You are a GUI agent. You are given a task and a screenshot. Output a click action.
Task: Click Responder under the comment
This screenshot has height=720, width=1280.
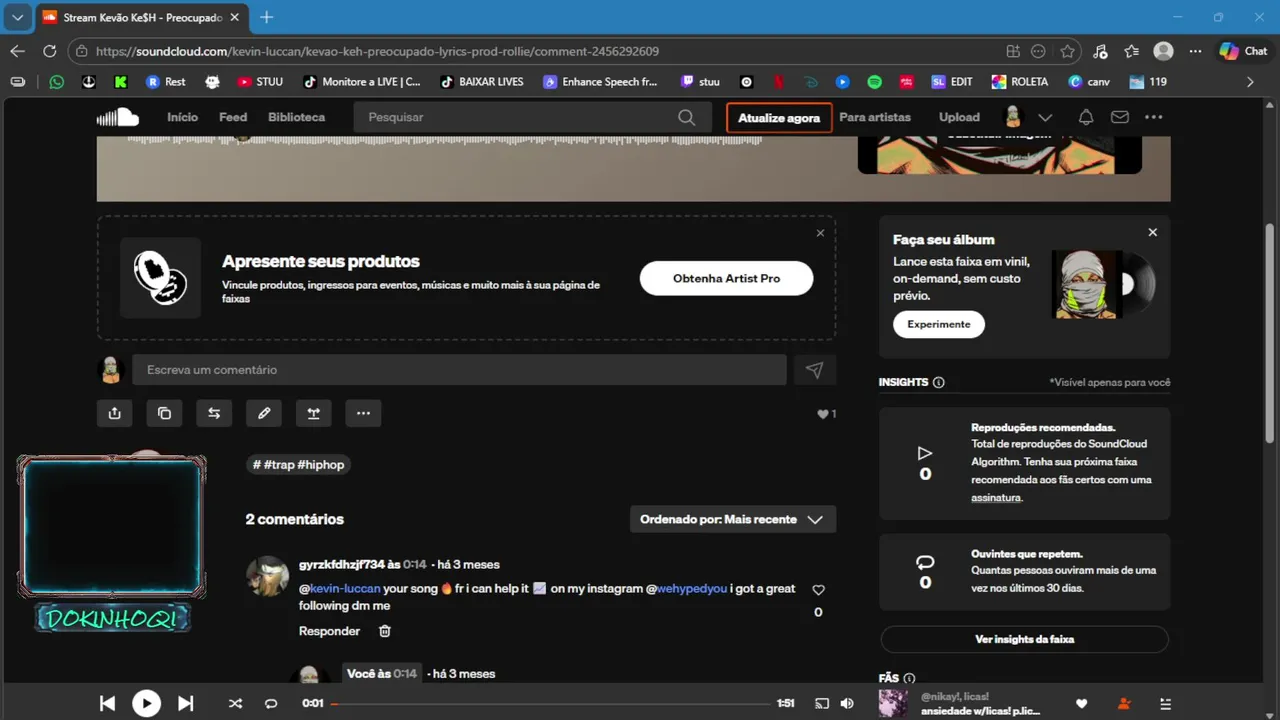pyautogui.click(x=329, y=631)
